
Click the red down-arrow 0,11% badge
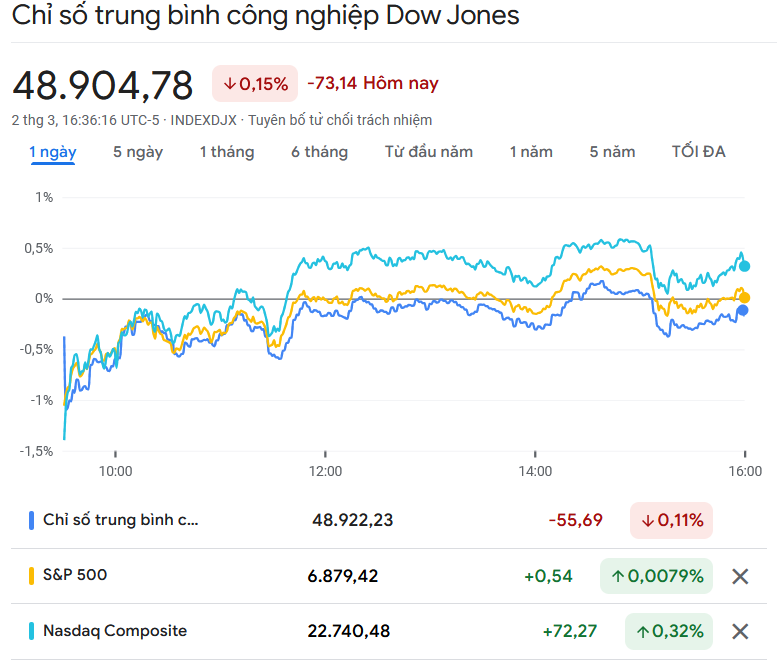point(671,520)
